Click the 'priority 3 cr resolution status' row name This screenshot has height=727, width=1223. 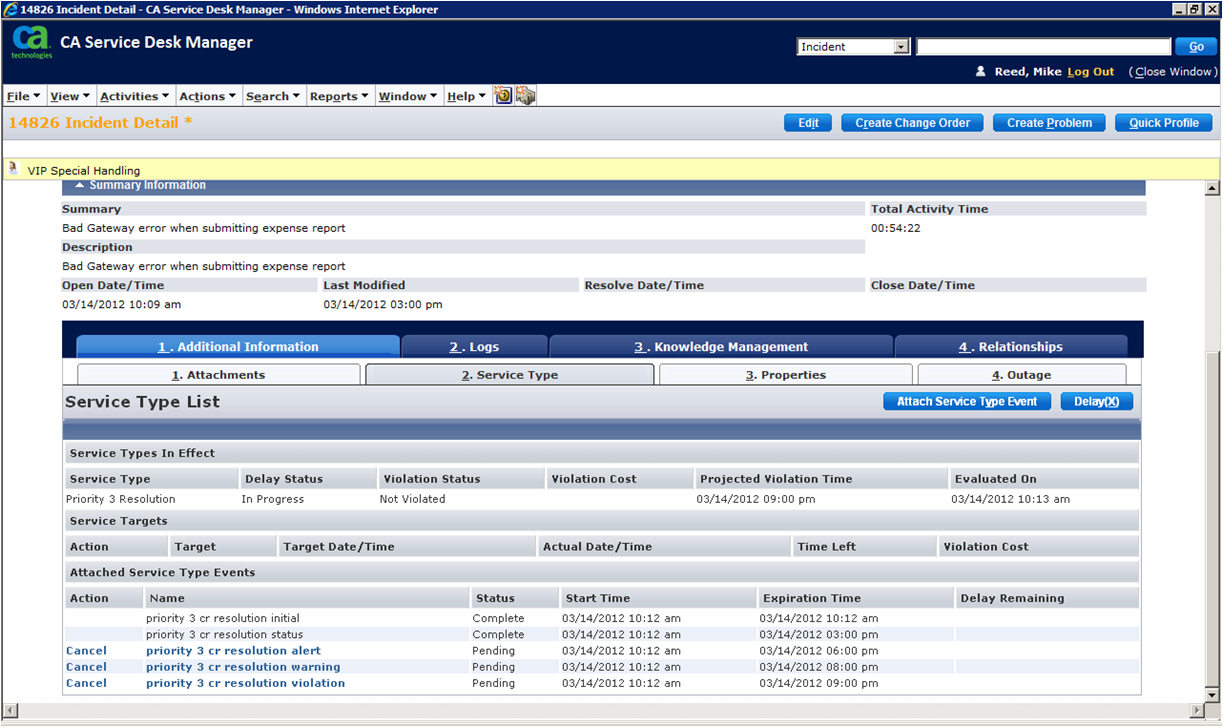(224, 635)
